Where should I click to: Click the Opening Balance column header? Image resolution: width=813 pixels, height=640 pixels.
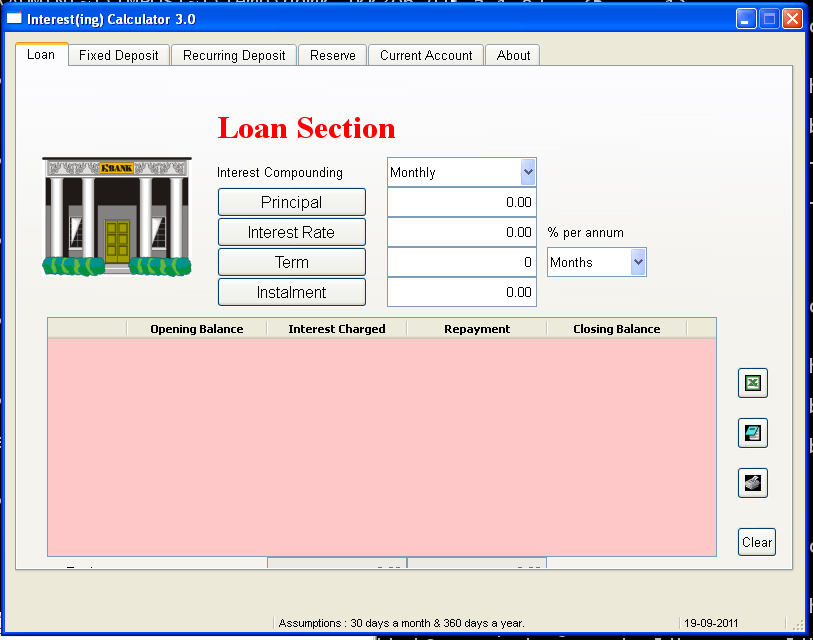[x=196, y=329]
